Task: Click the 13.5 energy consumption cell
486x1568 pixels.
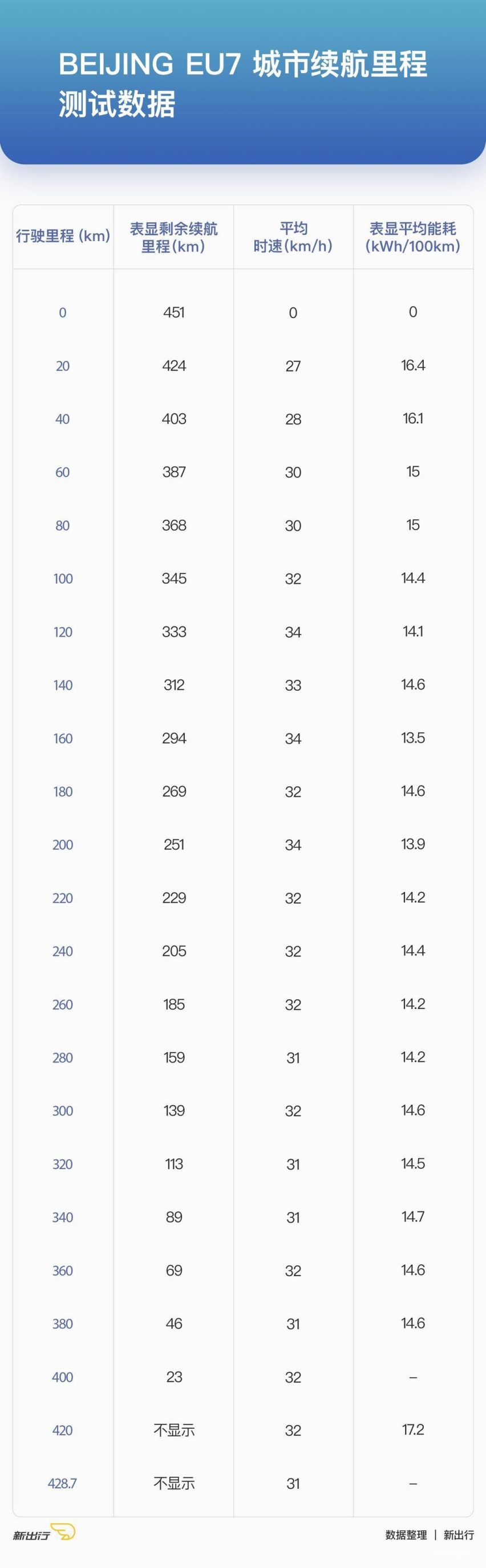Action: click(413, 738)
